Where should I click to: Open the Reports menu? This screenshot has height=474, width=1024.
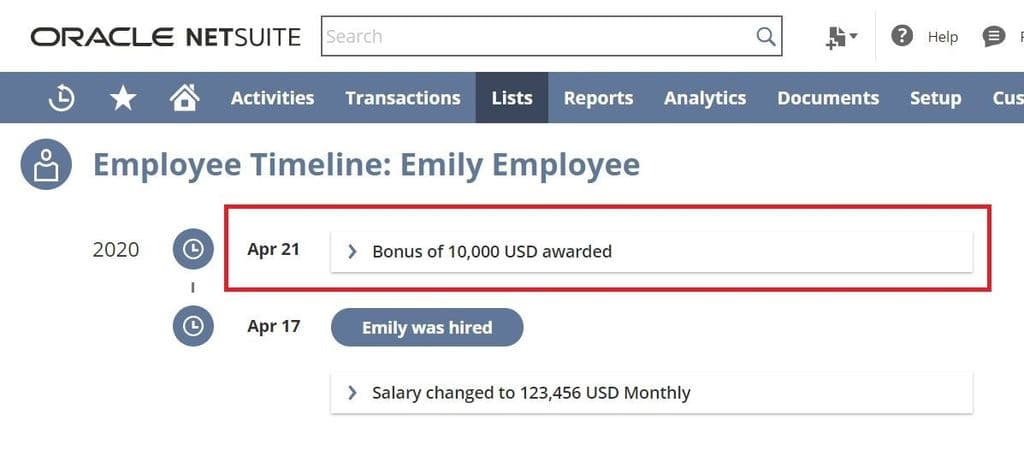[598, 98]
